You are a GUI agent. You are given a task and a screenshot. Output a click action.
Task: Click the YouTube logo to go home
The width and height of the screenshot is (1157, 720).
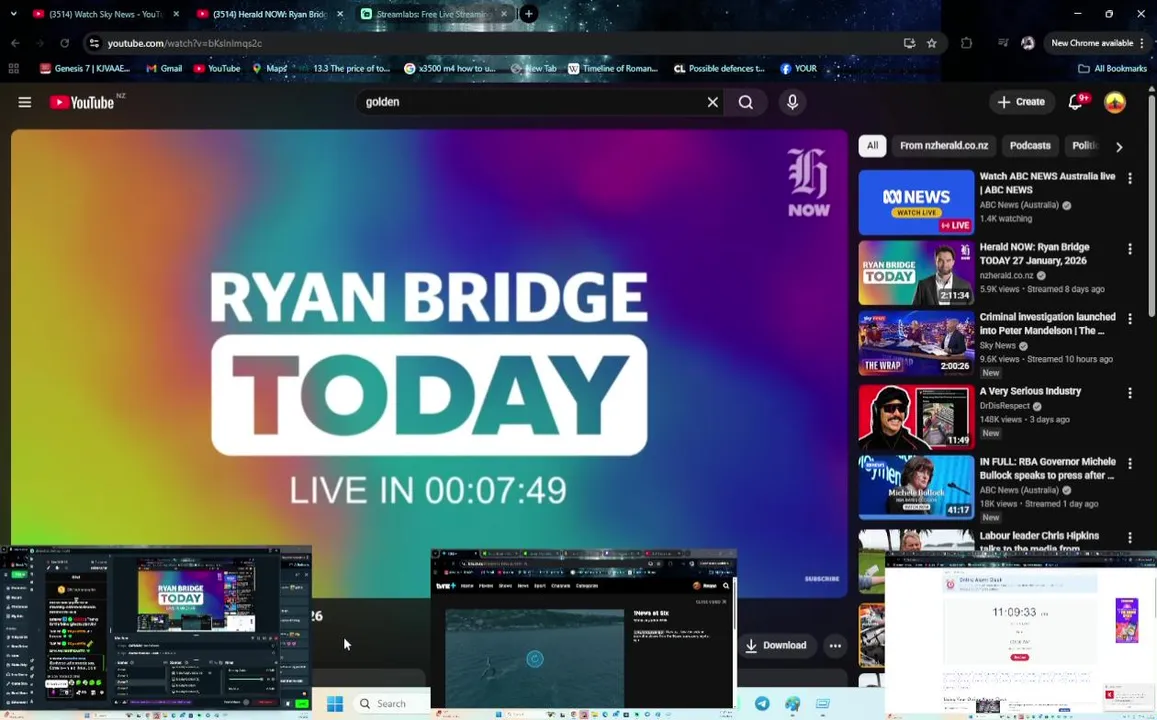tap(82, 103)
